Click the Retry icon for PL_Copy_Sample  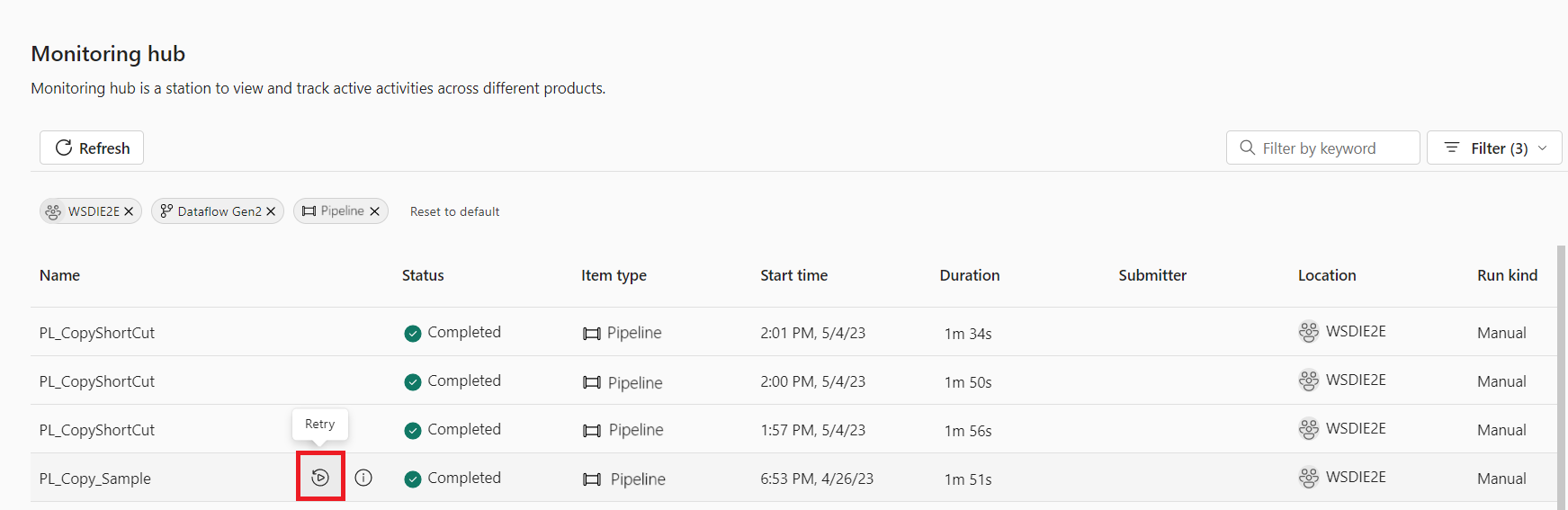click(320, 478)
